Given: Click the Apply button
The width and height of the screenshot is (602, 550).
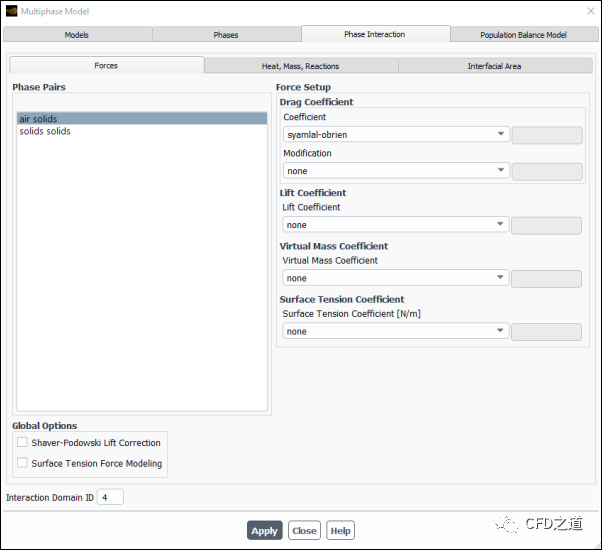Looking at the screenshot, I should click(265, 530).
